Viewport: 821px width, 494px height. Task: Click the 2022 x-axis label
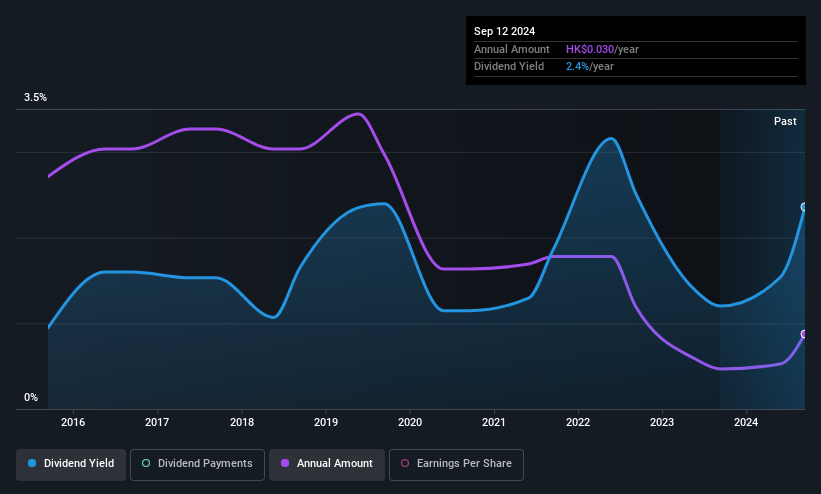(578, 422)
